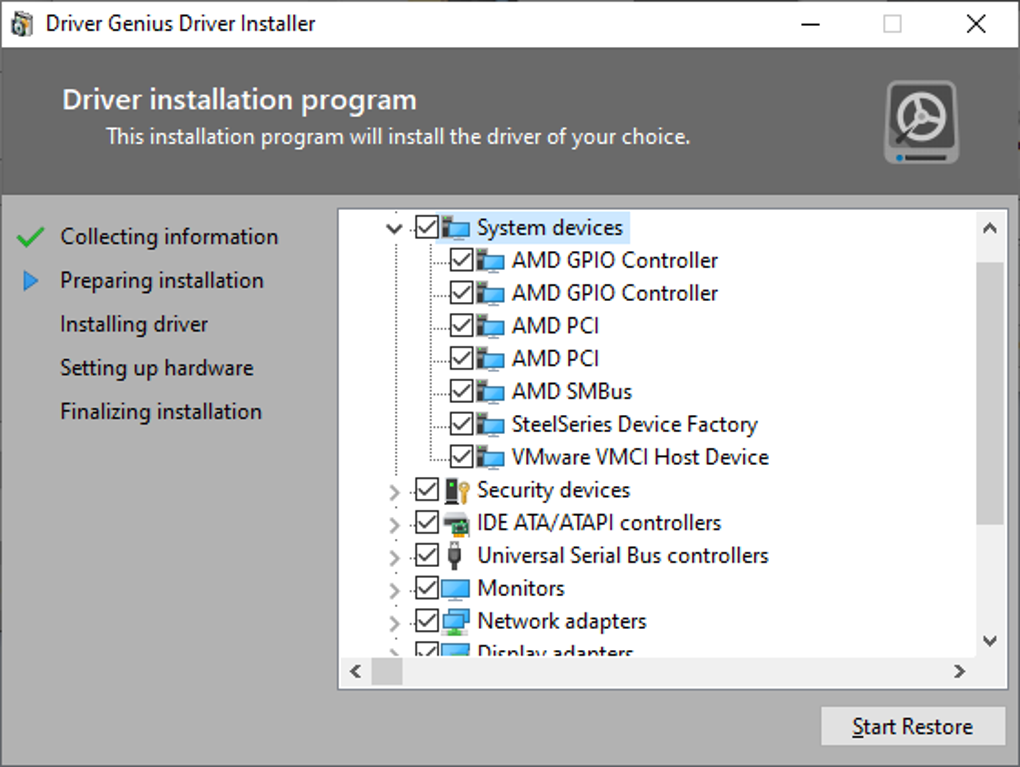The image size is (1020, 767).
Task: Uncheck the VMware VMCI Host Device checkbox
Action: [x=461, y=457]
